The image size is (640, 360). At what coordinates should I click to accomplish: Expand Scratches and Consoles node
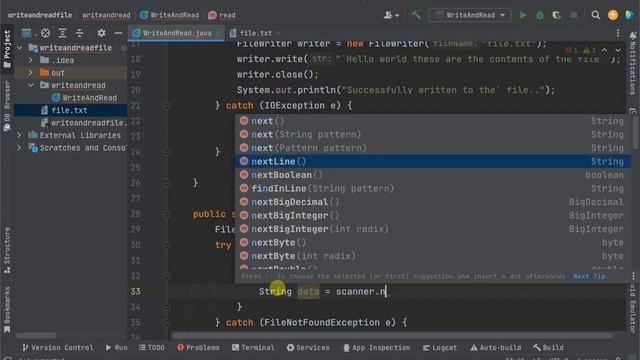point(19,148)
